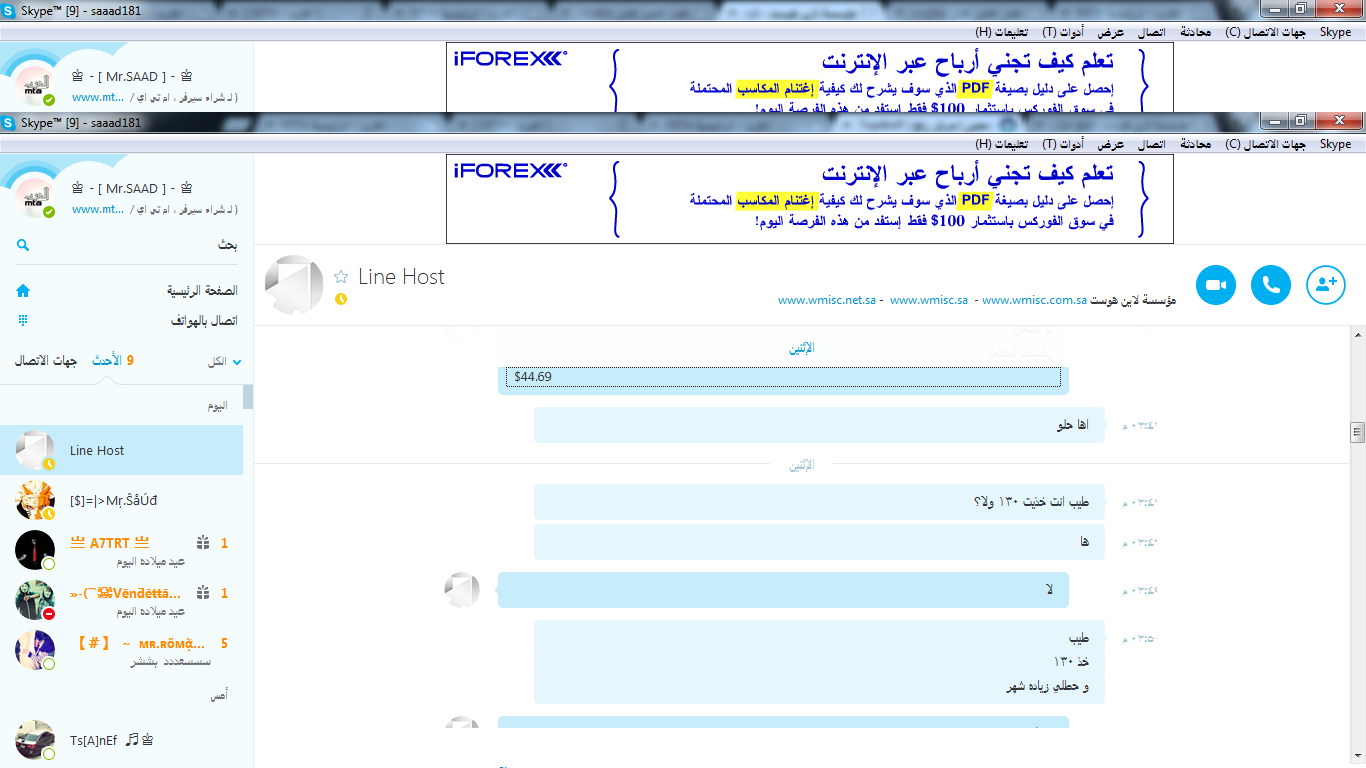This screenshot has width=1366, height=768.
Task: Click the gift icon beside the Vendetta contact
Action: pos(202,593)
